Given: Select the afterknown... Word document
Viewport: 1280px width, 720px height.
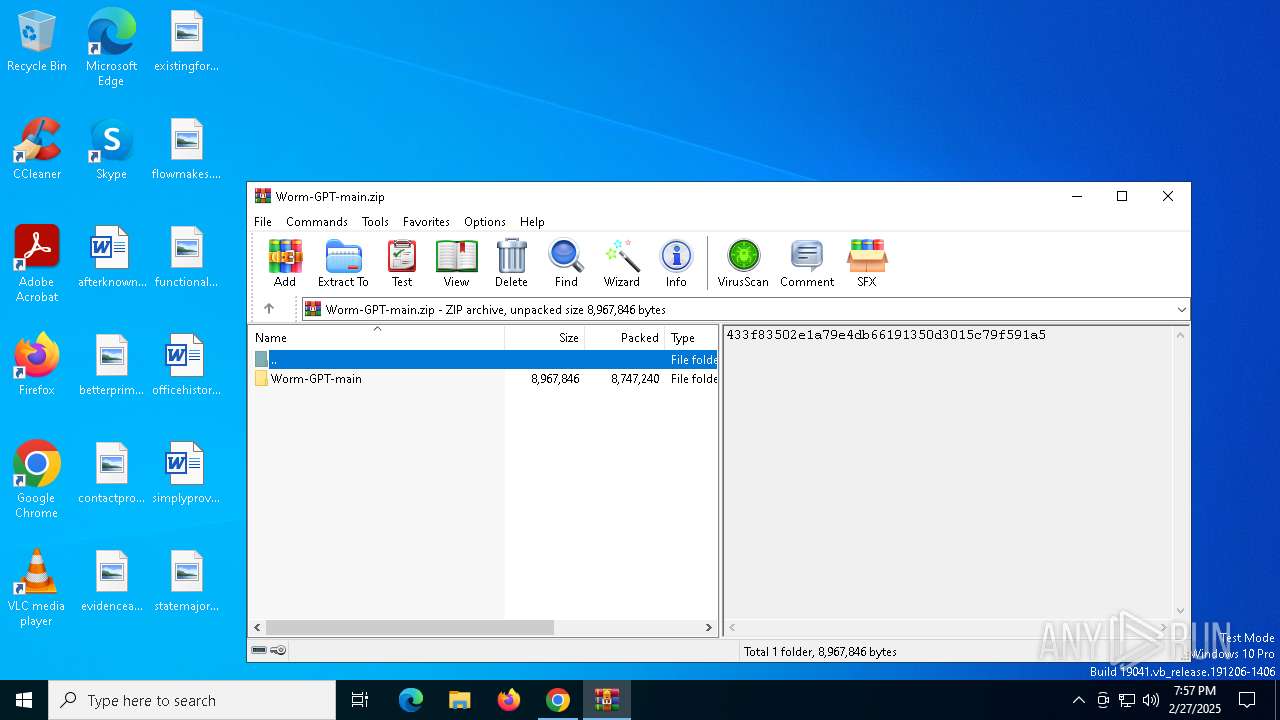Looking at the screenshot, I should 111,257.
